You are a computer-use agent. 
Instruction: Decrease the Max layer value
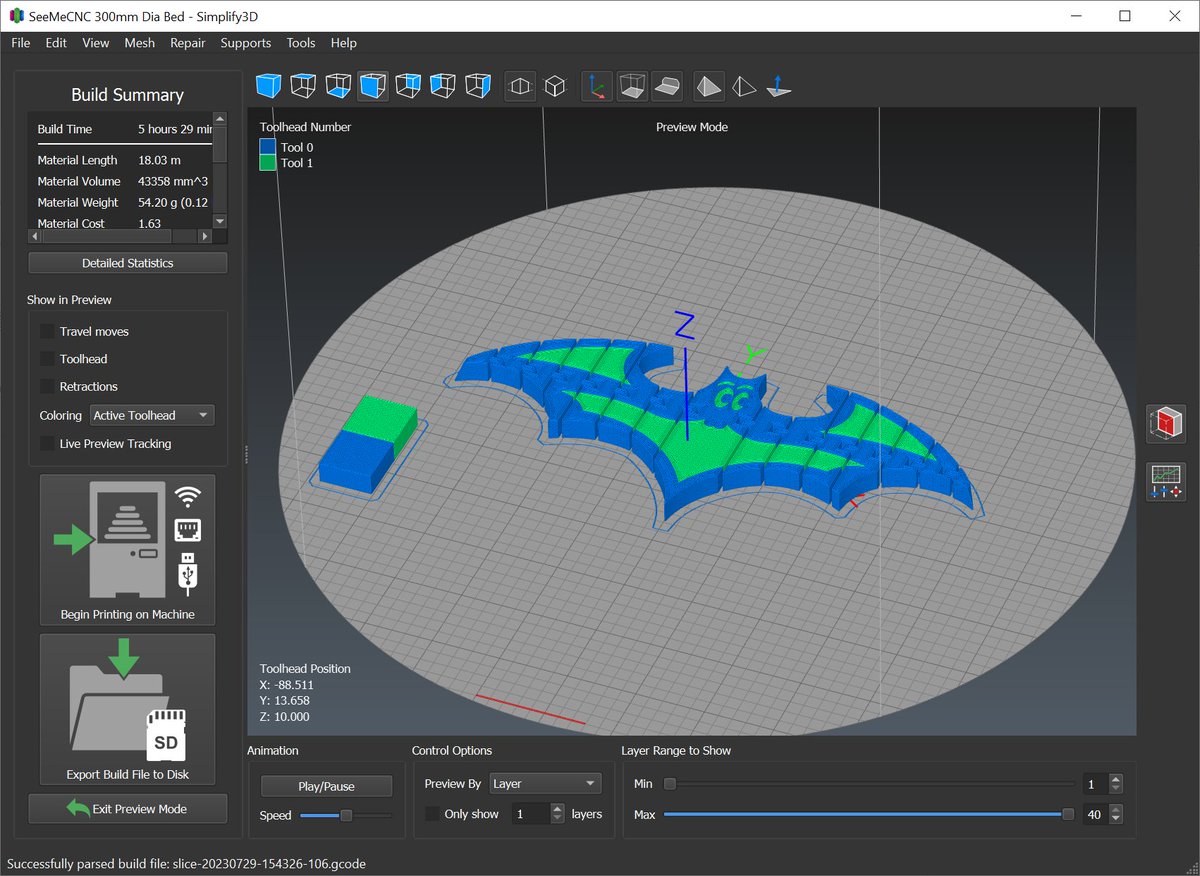coord(1116,820)
